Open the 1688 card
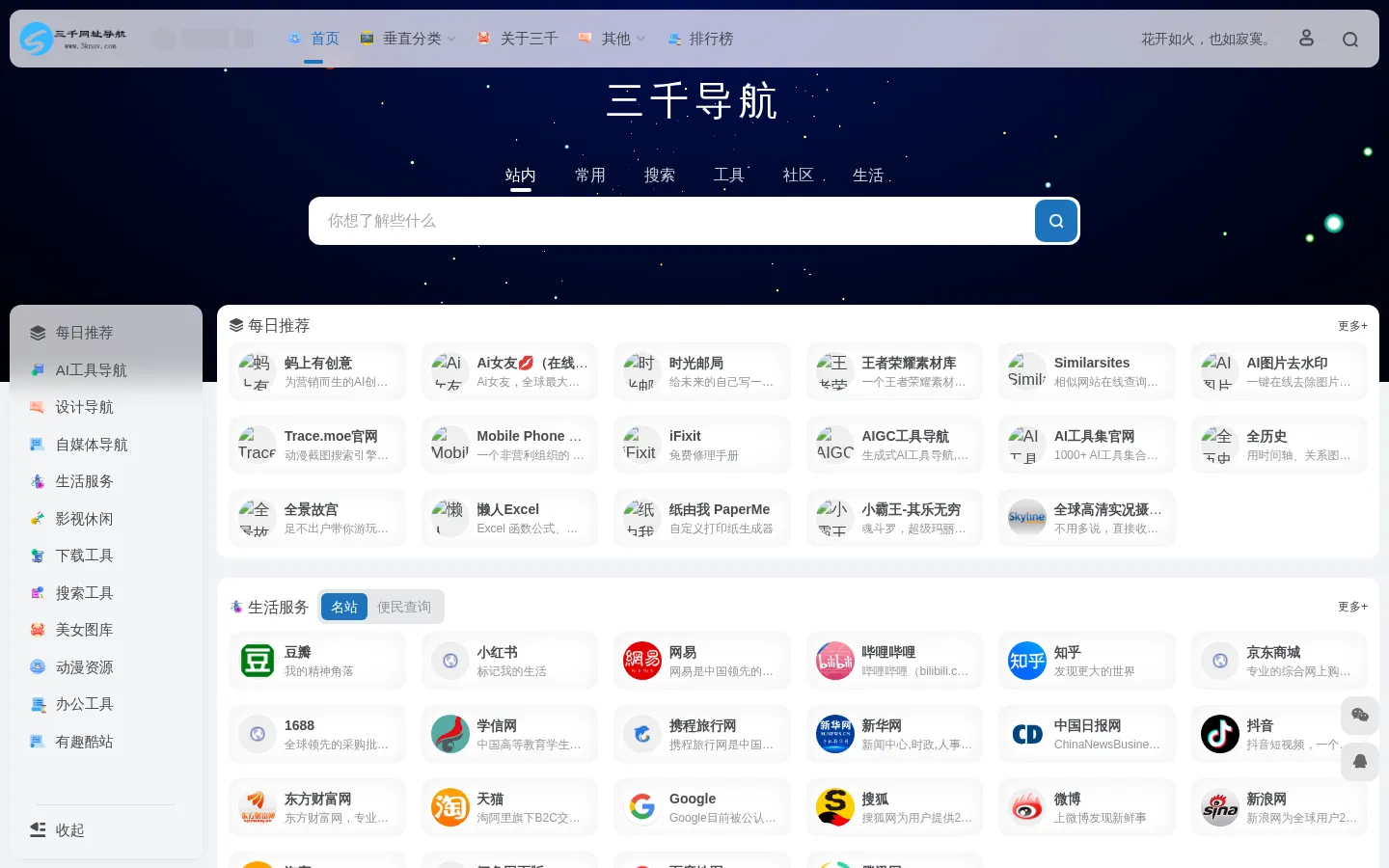The width and height of the screenshot is (1389, 868). tap(317, 734)
